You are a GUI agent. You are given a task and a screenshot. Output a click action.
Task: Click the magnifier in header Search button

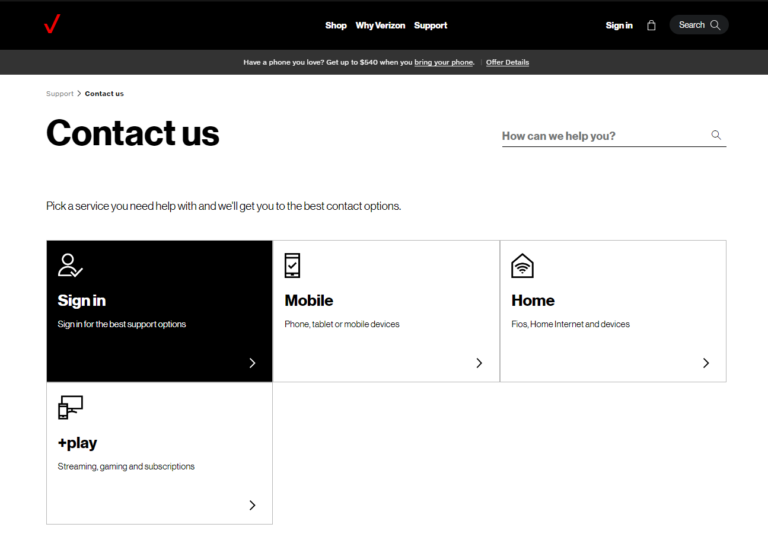(715, 25)
